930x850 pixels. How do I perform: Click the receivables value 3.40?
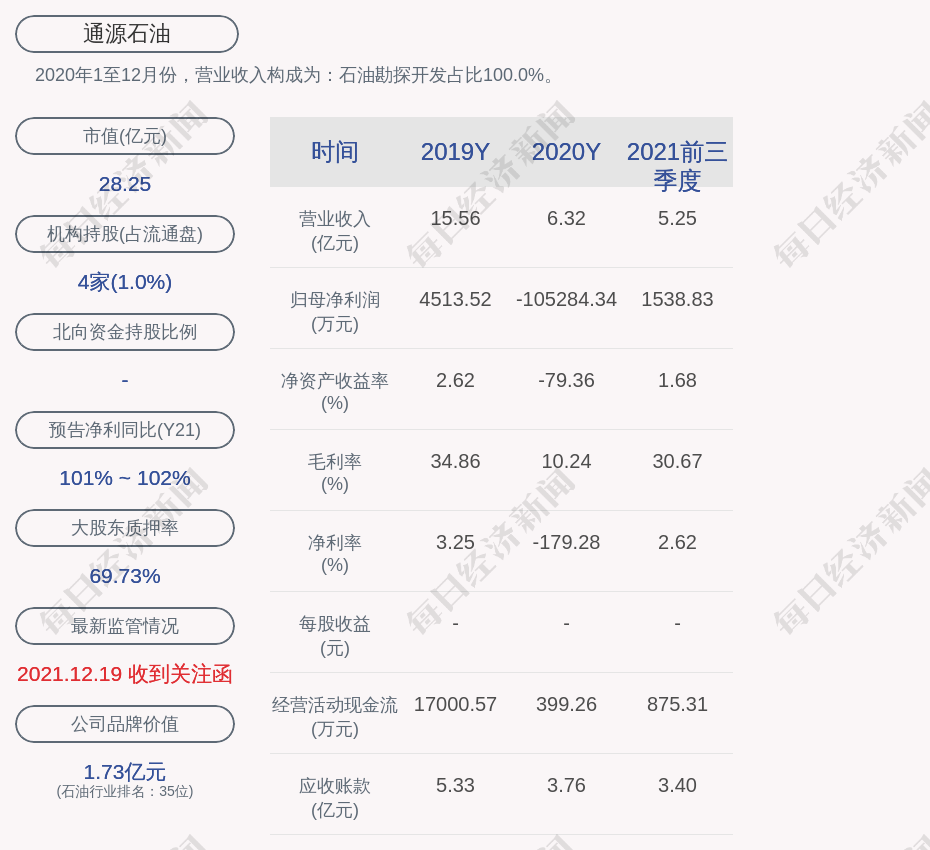pyautogui.click(x=677, y=785)
